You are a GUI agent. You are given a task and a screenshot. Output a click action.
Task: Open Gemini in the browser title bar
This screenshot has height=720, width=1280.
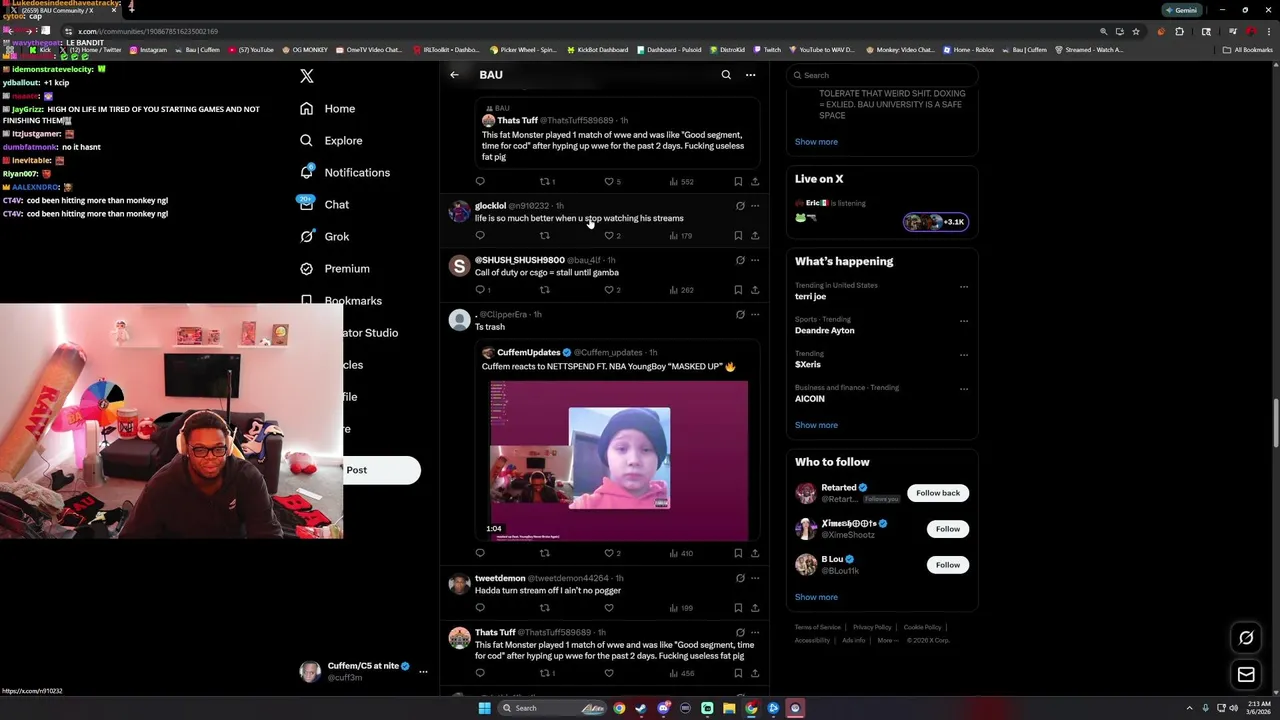[1181, 10]
